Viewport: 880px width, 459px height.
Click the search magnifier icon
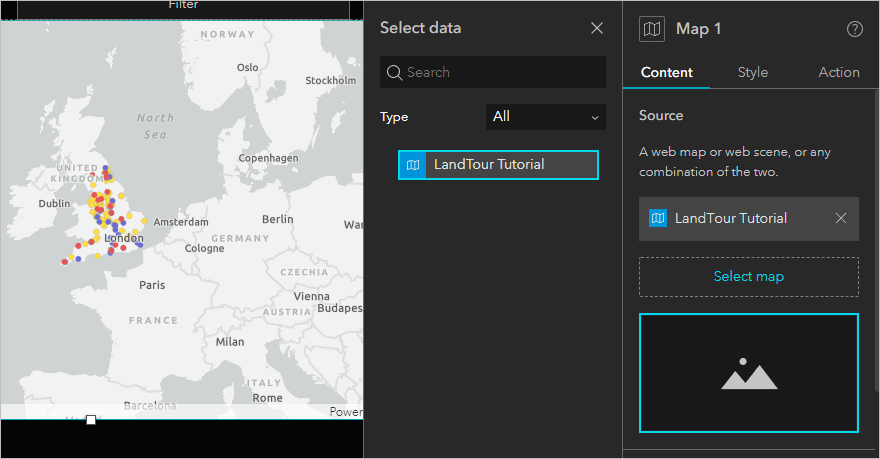tap(394, 72)
